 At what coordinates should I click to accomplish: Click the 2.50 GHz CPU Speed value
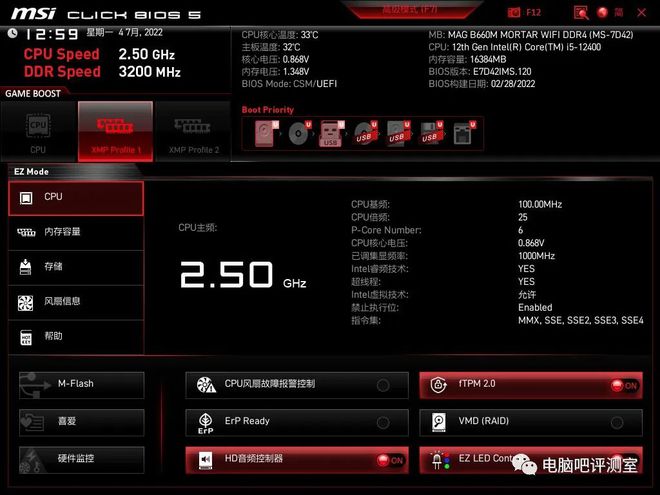pyautogui.click(x=146, y=54)
